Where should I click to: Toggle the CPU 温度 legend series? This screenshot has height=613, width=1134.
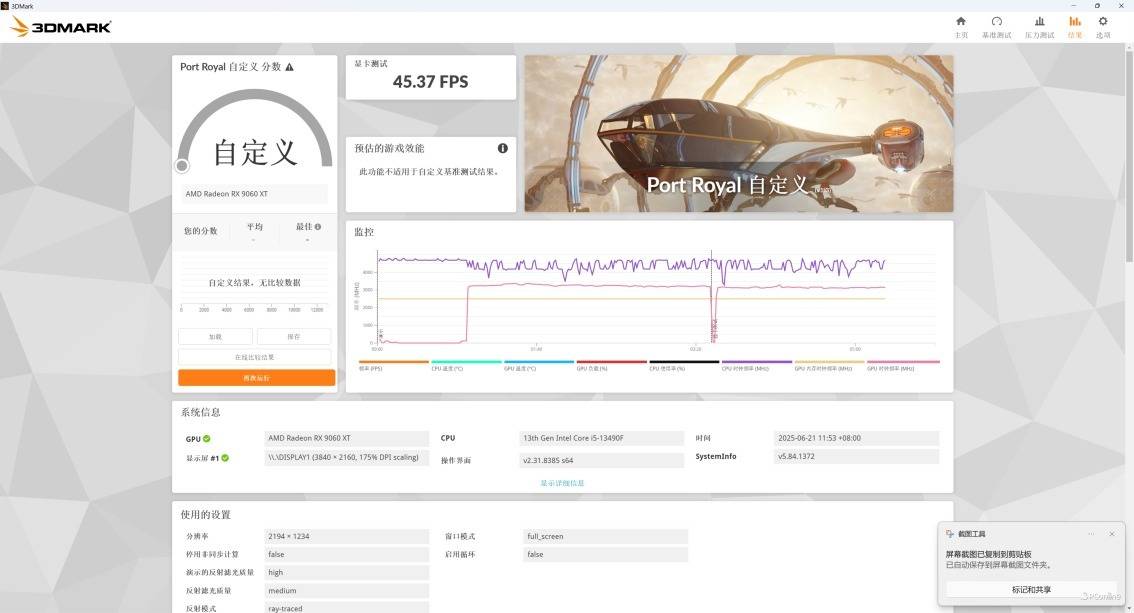point(466,366)
